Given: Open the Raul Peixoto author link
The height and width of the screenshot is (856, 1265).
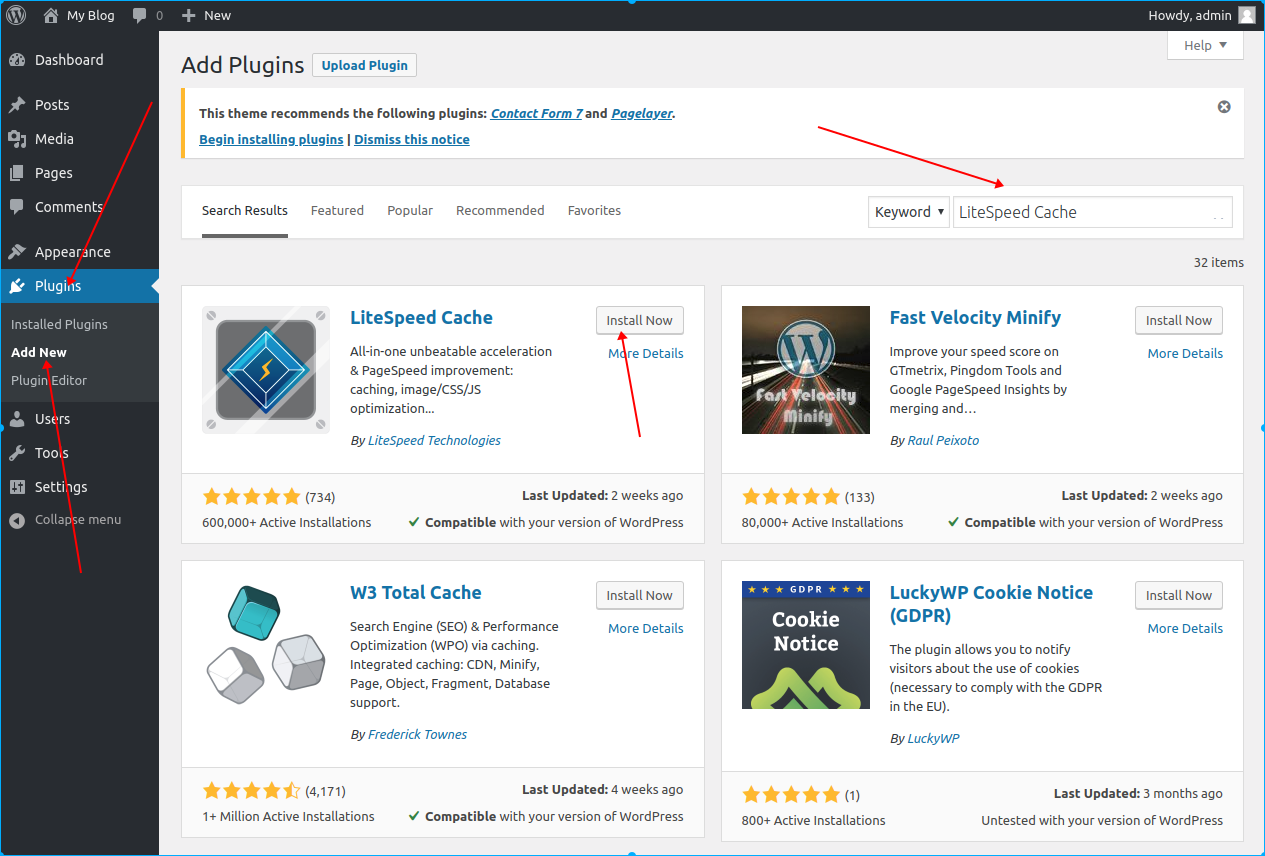Looking at the screenshot, I should [943, 441].
